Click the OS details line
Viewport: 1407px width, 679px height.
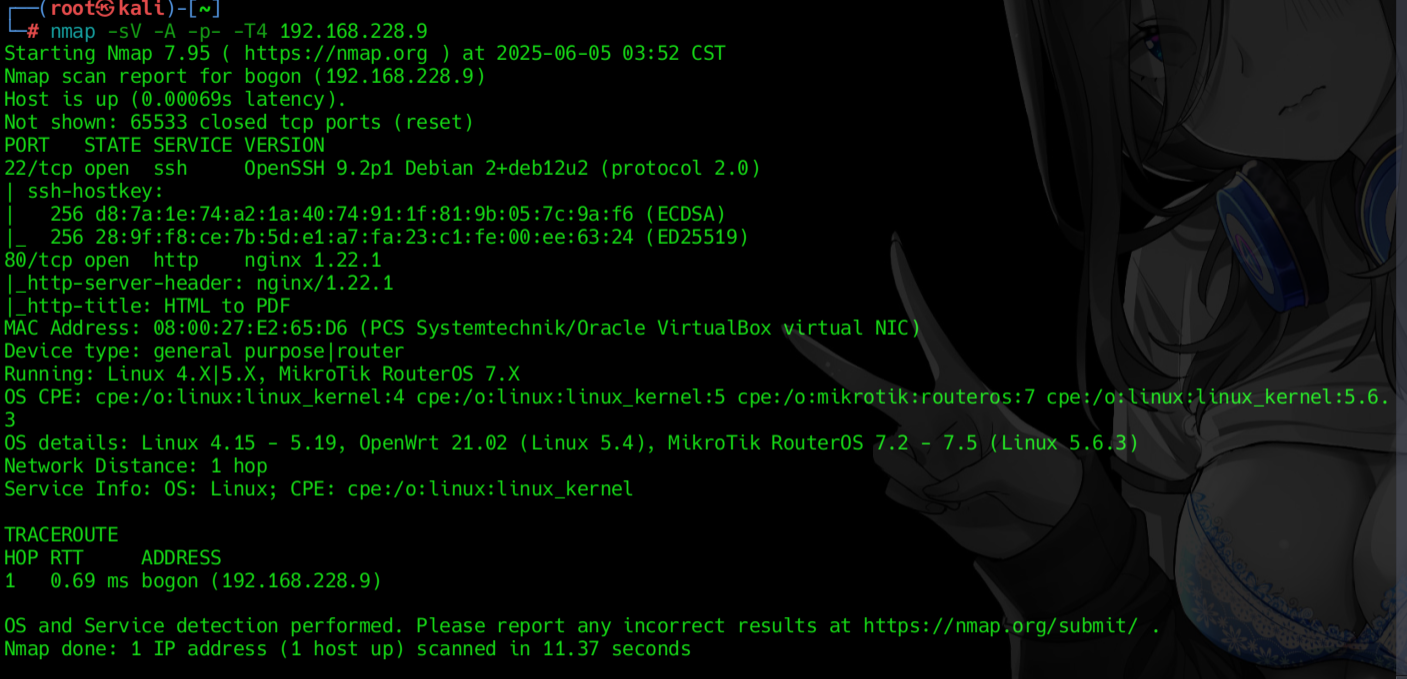571,443
